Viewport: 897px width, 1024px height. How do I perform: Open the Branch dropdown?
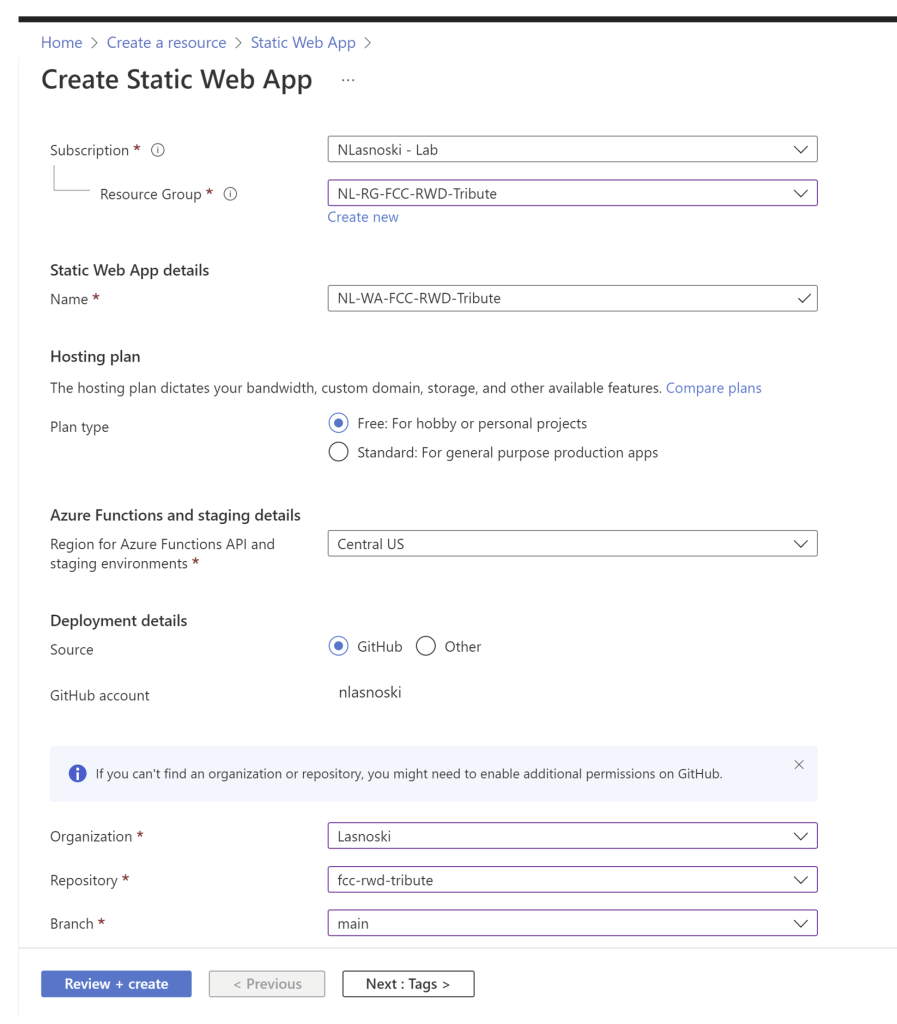point(572,923)
